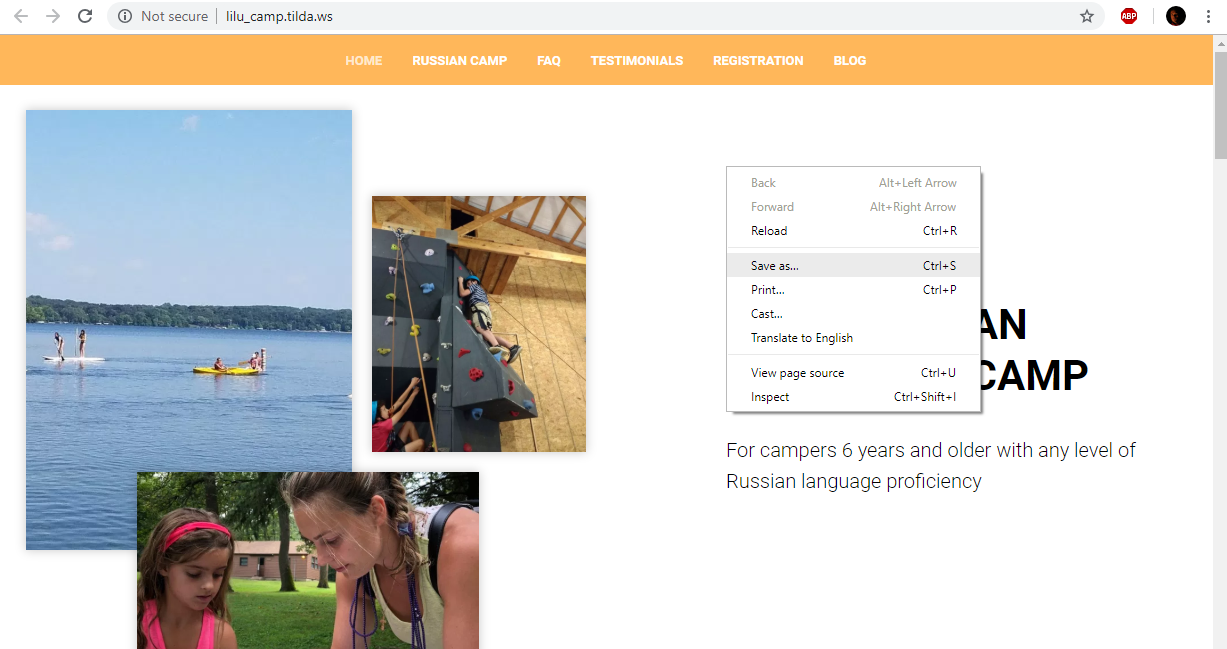Click the page vertical scrollbar thumb
The image size is (1227, 649).
(1220, 105)
